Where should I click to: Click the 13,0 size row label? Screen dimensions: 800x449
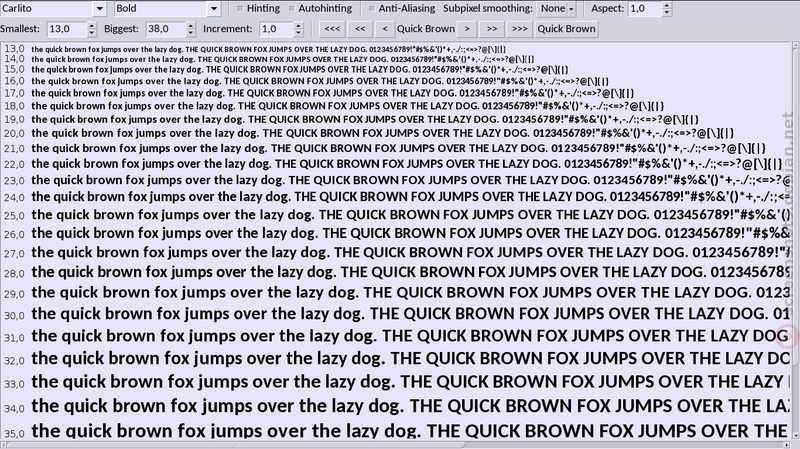tap(14, 49)
